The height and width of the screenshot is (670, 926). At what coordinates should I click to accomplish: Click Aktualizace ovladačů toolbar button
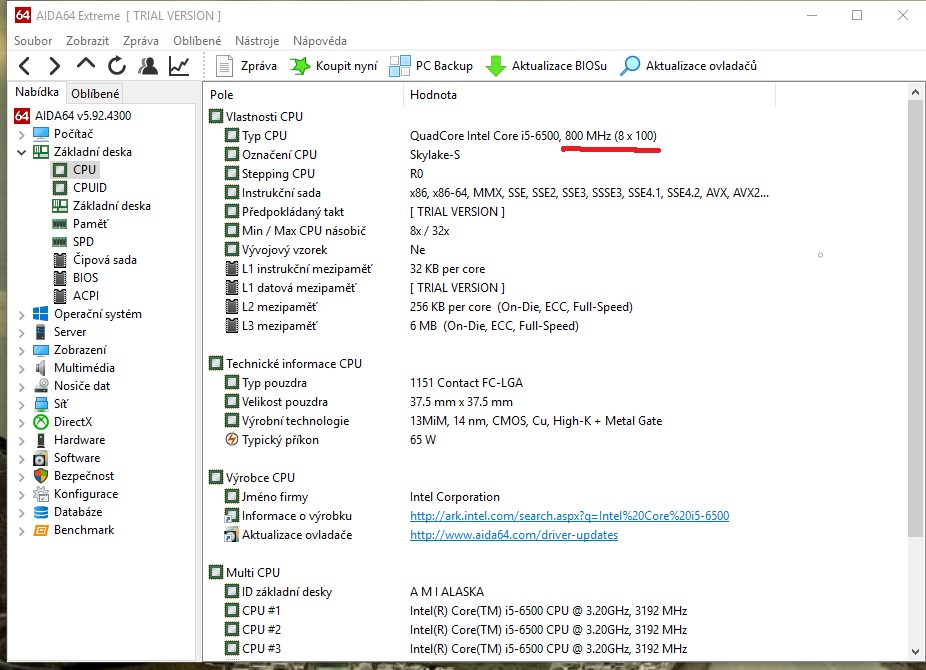click(x=688, y=66)
